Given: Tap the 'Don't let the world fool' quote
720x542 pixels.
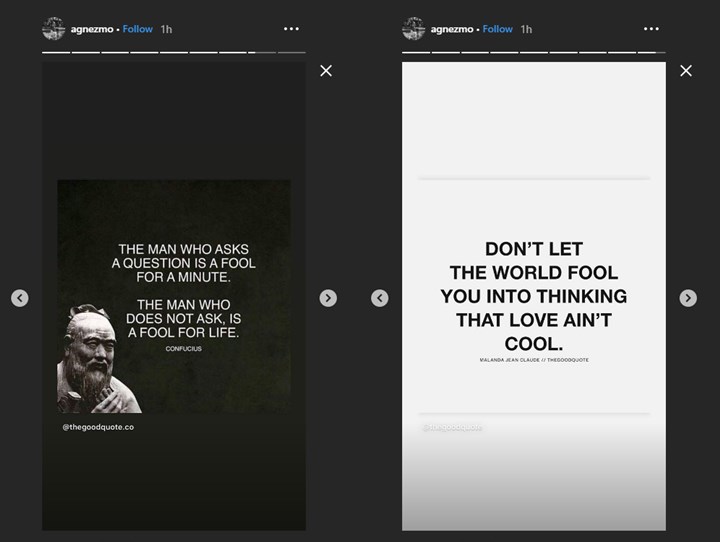Looking at the screenshot, I should (x=534, y=296).
